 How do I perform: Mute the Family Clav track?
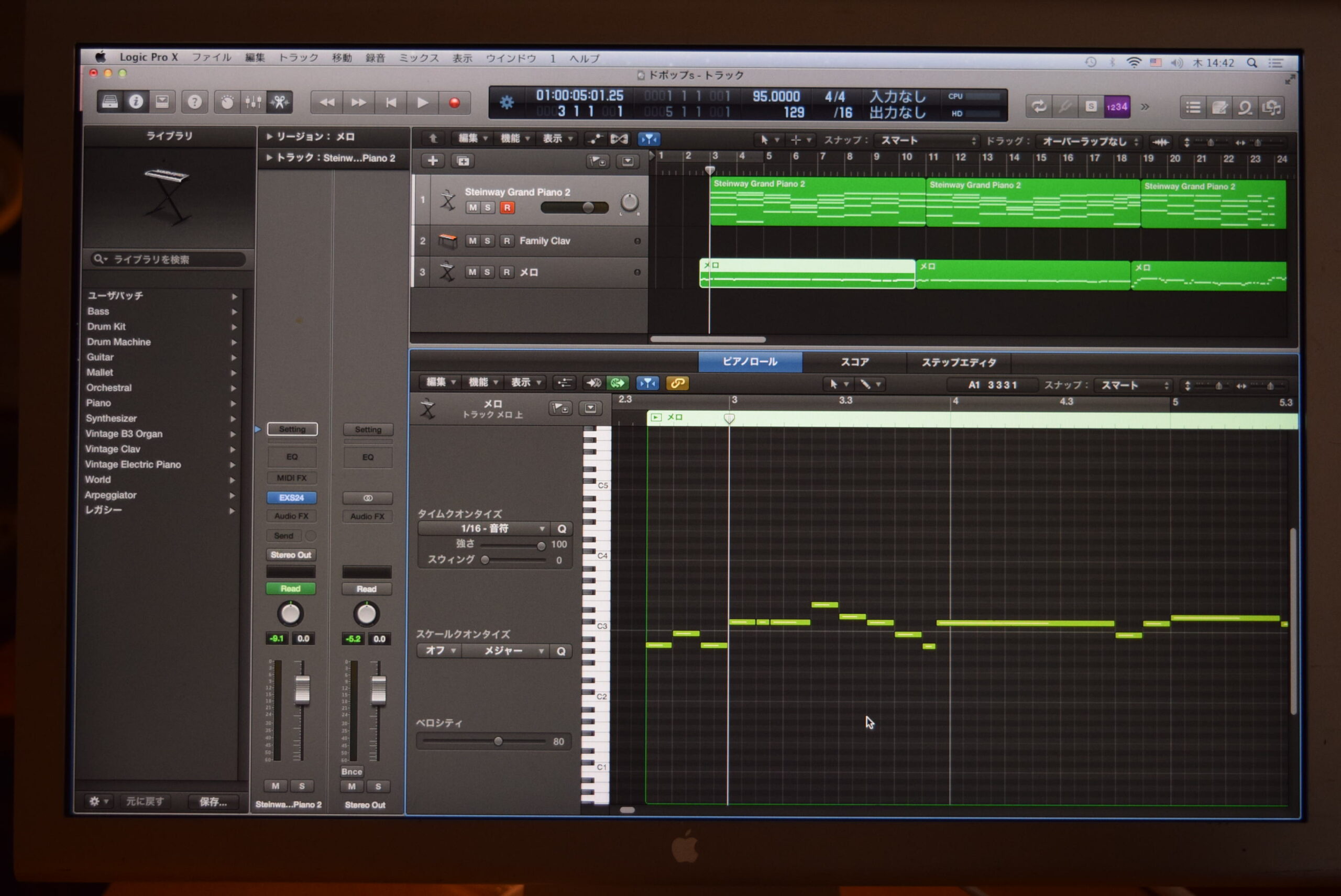[472, 240]
